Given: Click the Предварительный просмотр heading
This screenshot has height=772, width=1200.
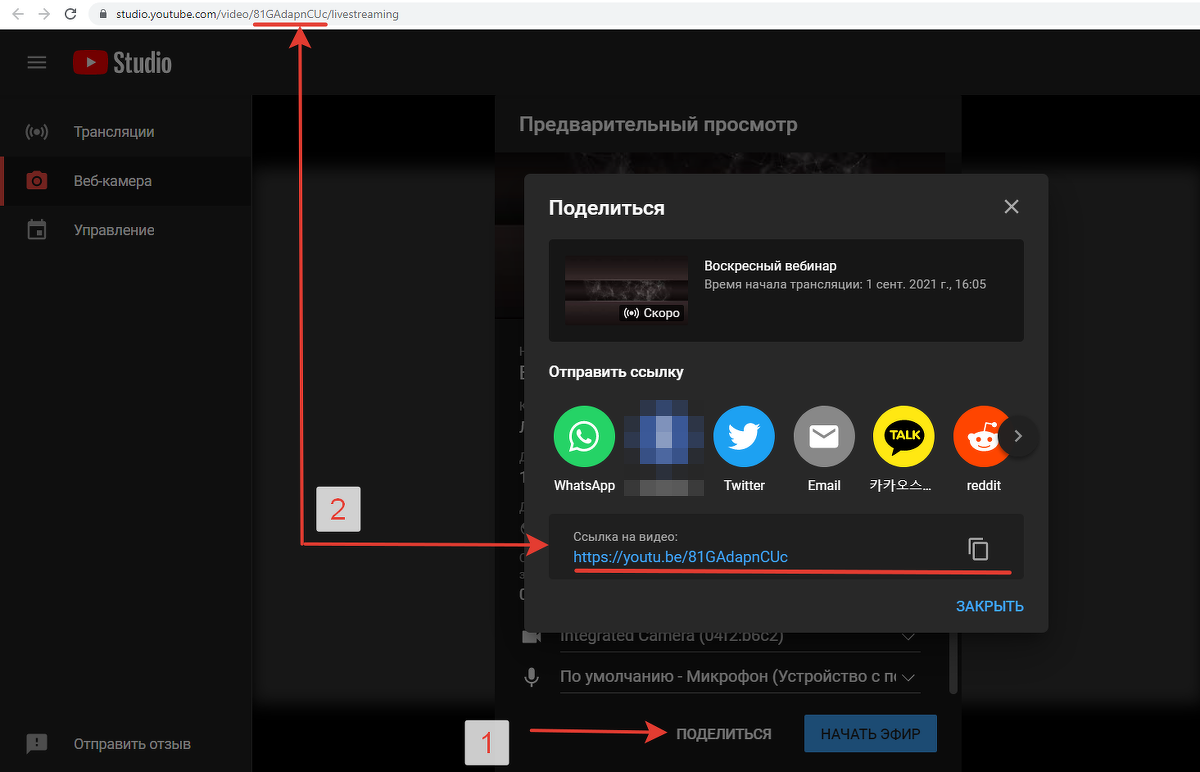Looking at the screenshot, I should [658, 125].
